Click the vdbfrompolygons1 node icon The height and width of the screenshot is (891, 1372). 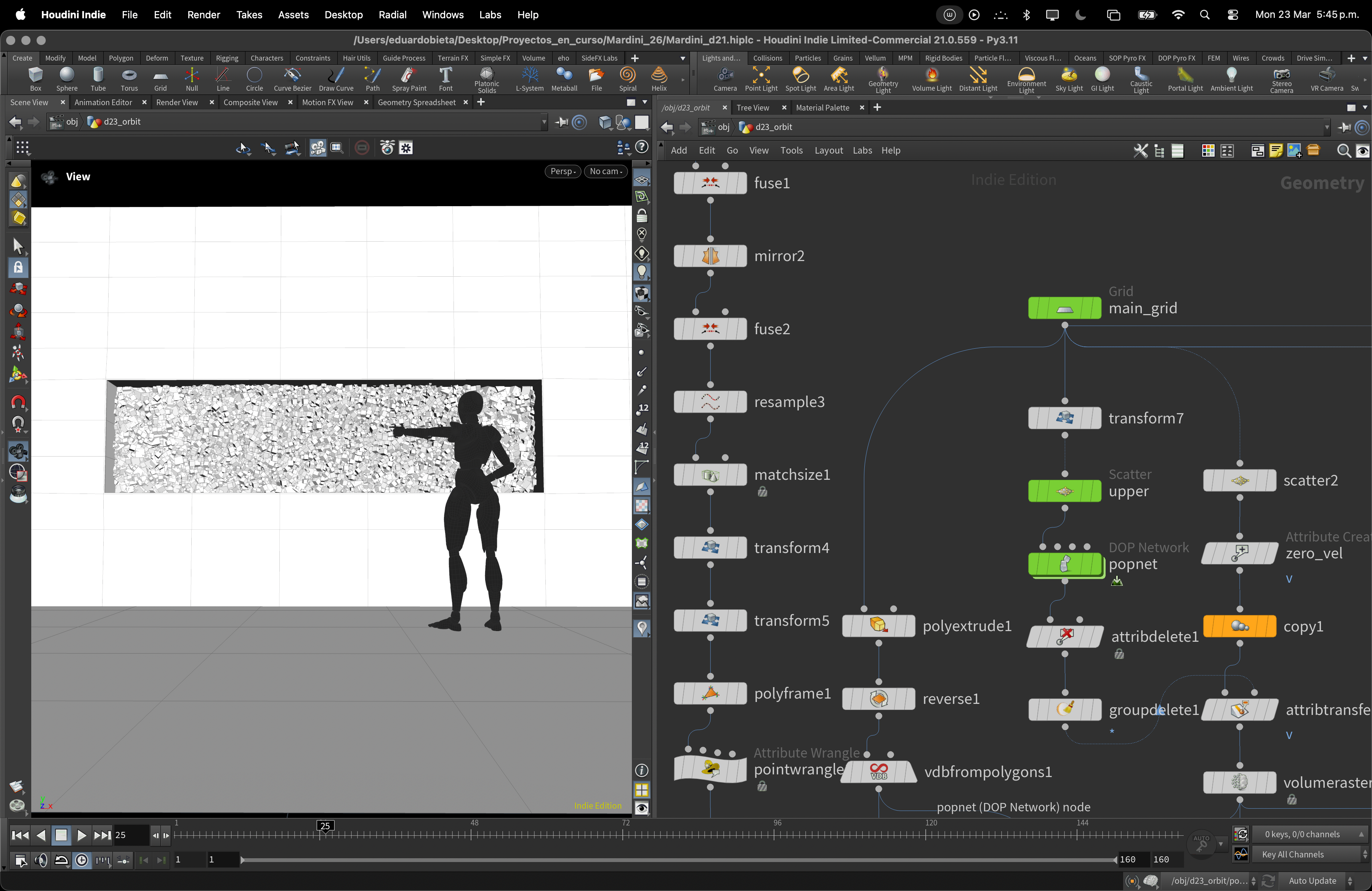[x=878, y=772]
